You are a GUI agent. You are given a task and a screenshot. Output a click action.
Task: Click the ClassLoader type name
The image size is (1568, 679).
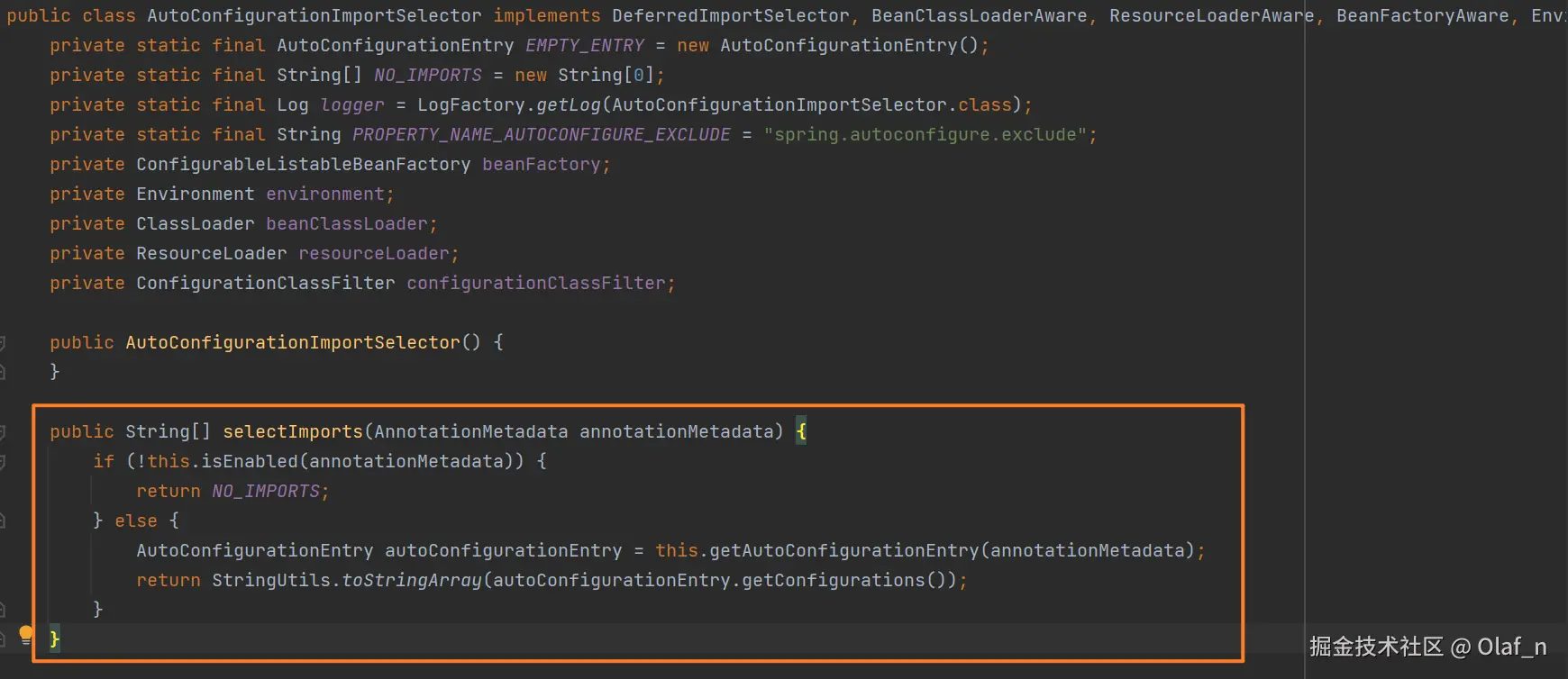pyautogui.click(x=196, y=223)
